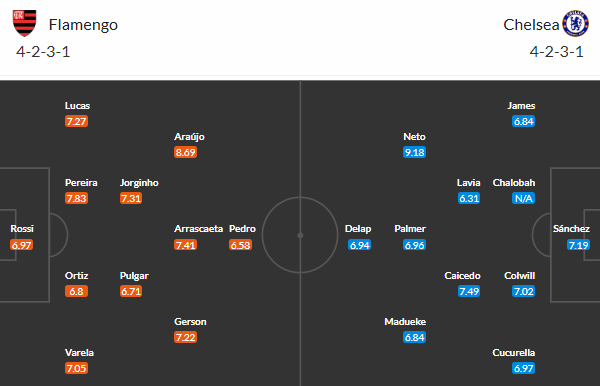Open the Chelsea team name link

pyautogui.click(x=531, y=25)
